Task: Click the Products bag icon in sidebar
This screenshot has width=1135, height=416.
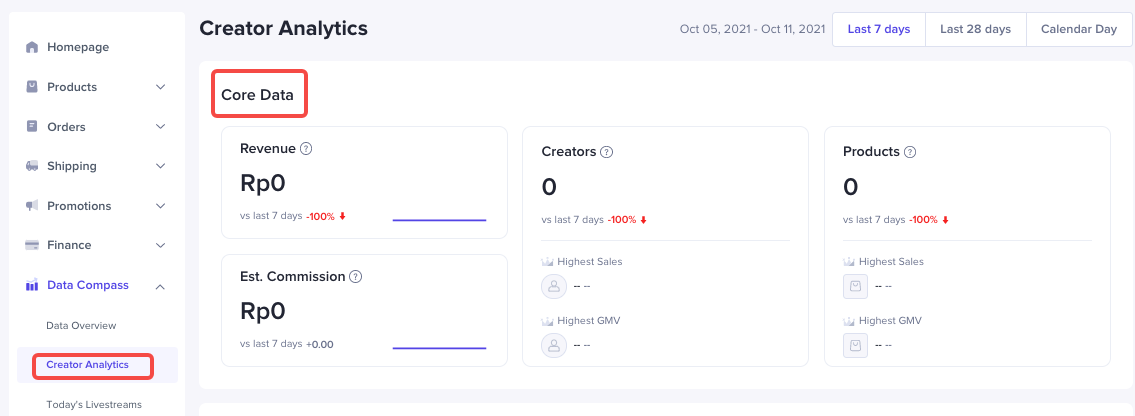Action: [32, 87]
